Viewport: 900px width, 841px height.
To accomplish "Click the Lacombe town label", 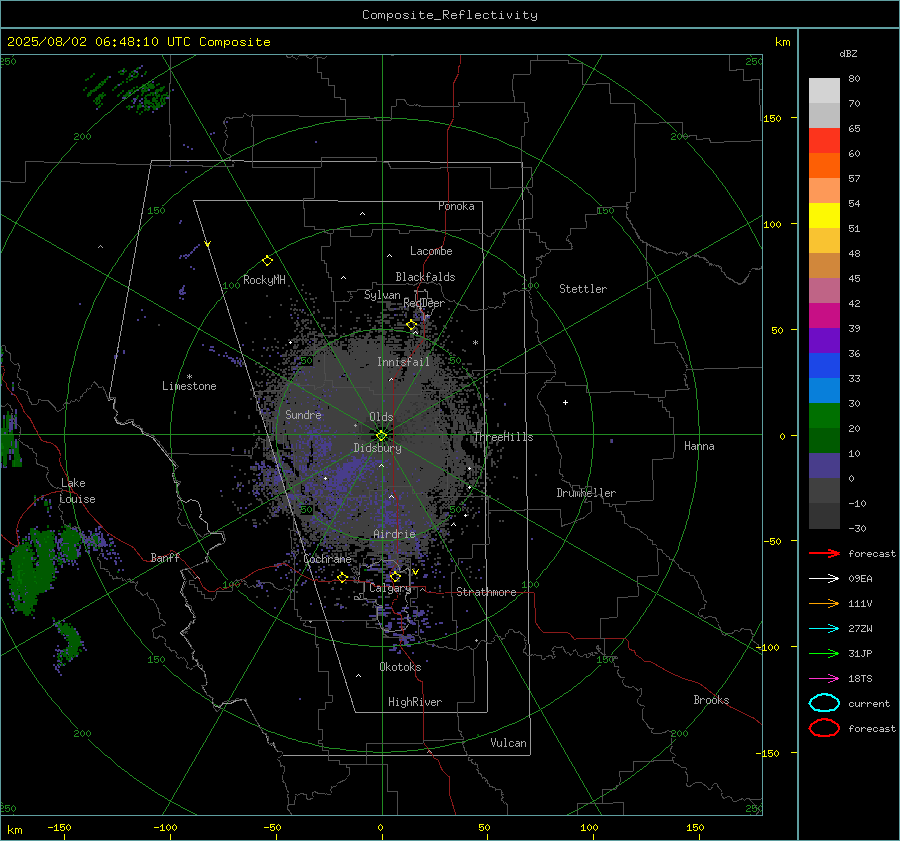I will click(431, 251).
